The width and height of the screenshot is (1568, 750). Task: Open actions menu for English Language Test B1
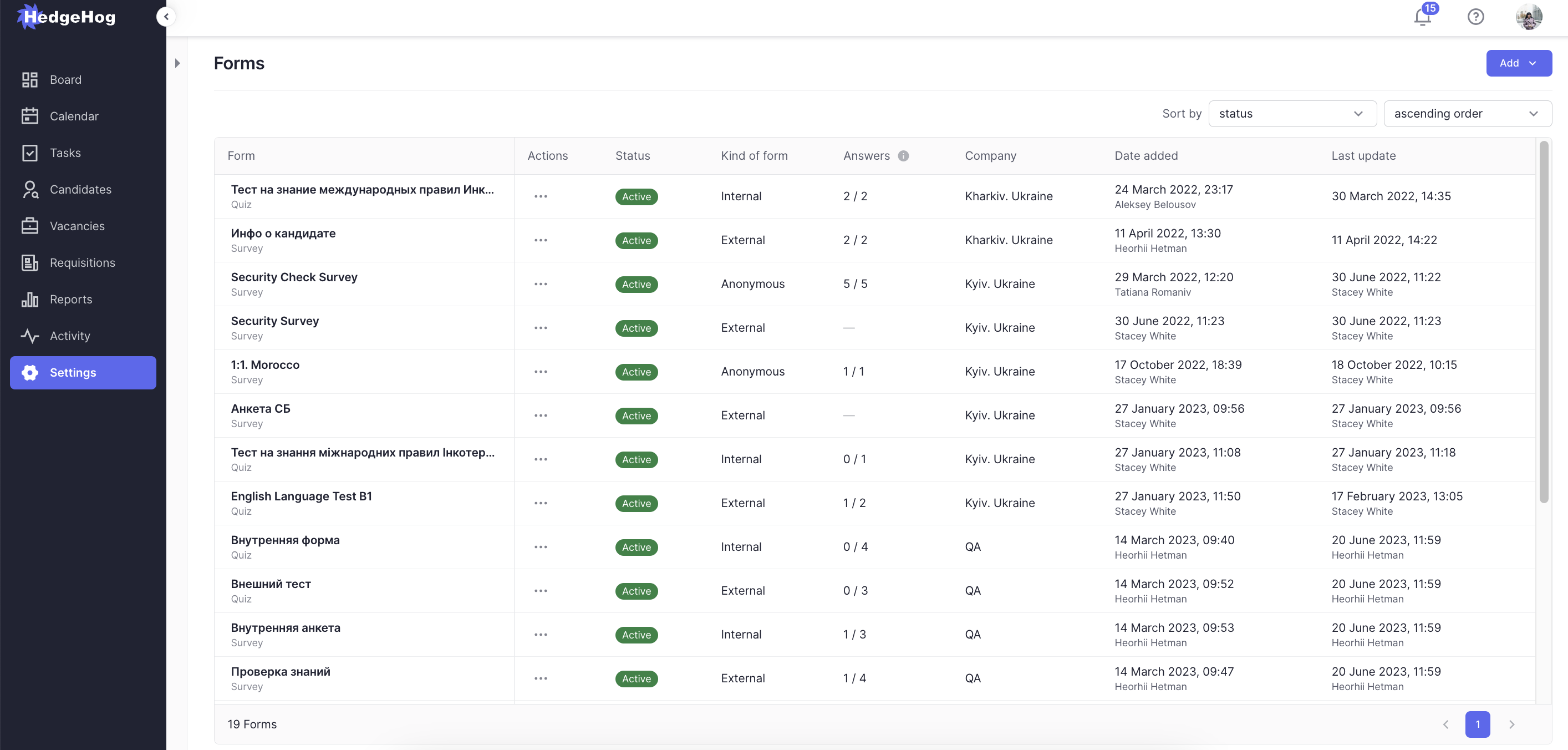coord(541,504)
